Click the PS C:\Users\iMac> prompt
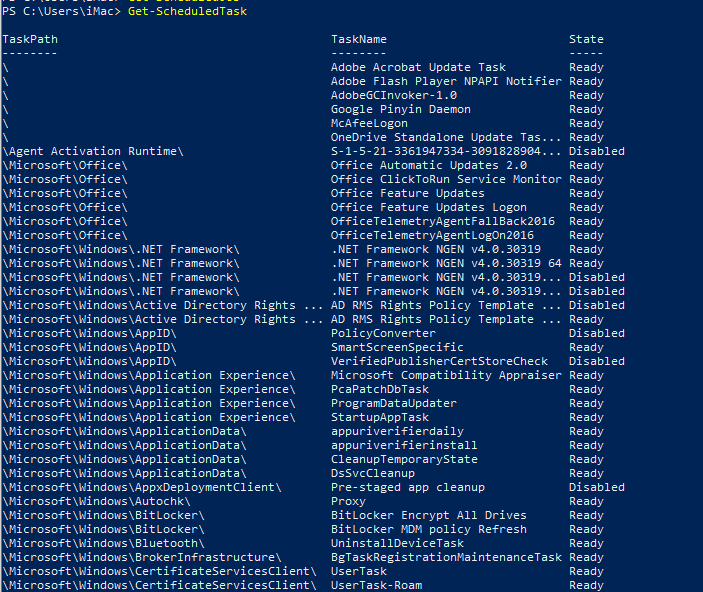 (x=61, y=11)
